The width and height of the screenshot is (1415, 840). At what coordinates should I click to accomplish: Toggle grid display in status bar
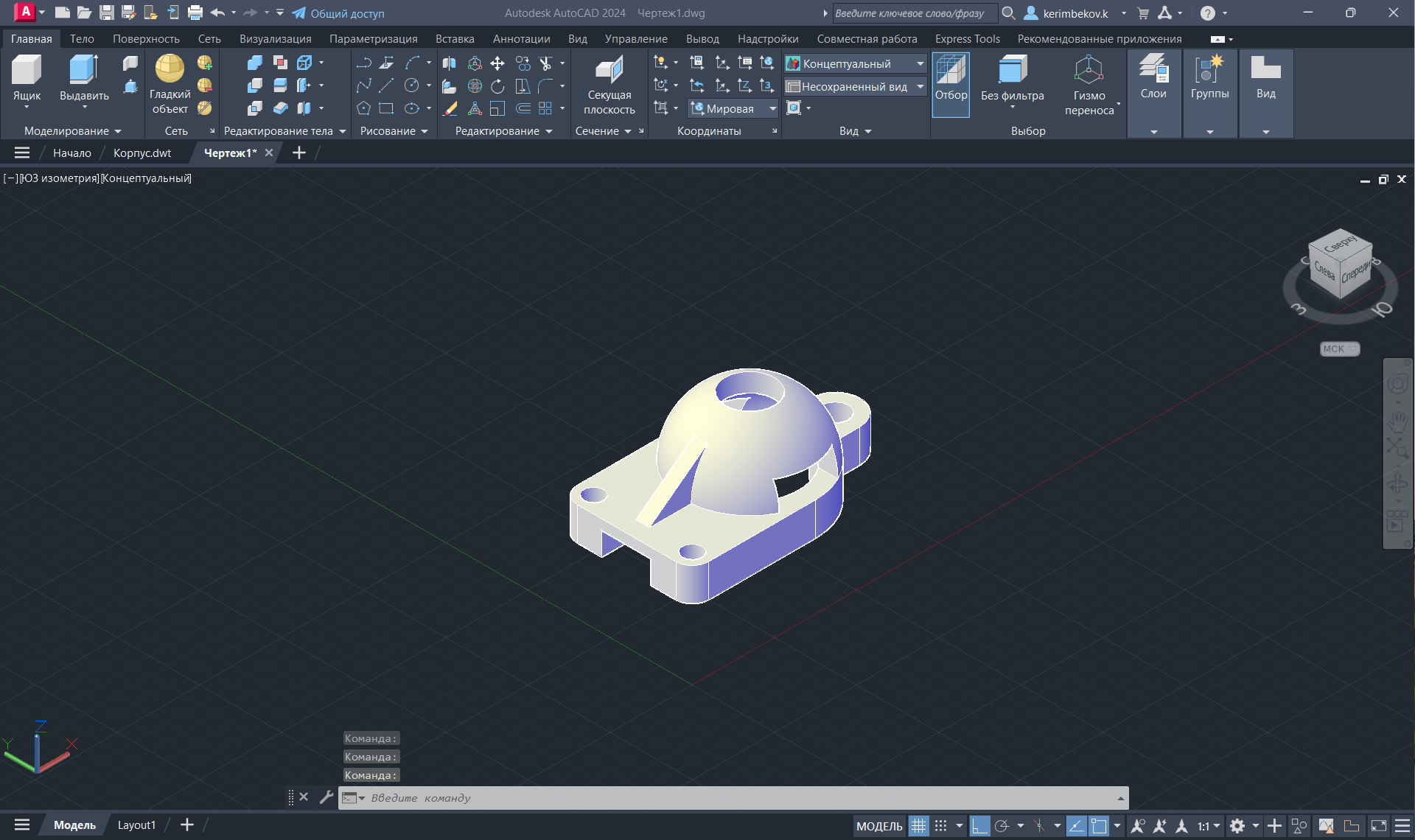pos(918,826)
